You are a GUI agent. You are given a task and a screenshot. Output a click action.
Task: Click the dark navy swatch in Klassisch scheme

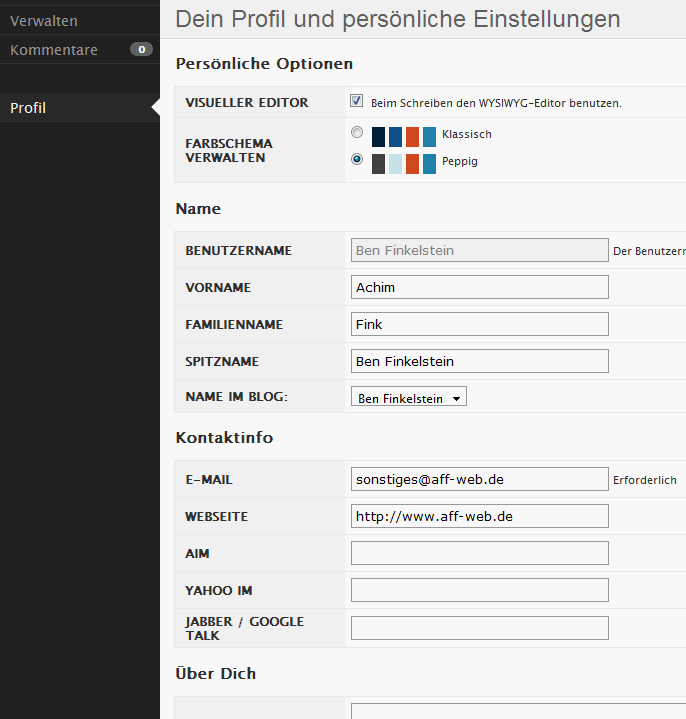coord(378,137)
